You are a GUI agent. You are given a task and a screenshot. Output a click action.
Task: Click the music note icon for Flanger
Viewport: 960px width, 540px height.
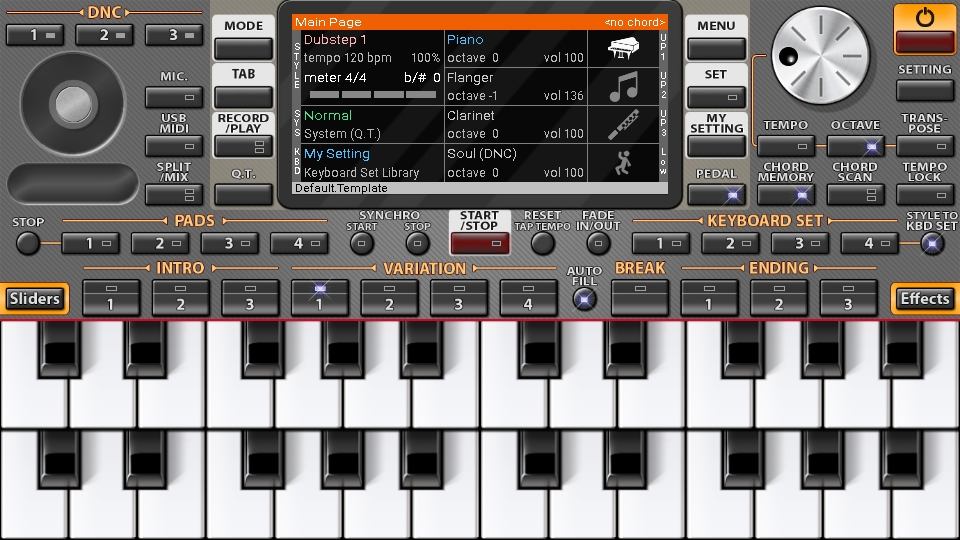[x=623, y=87]
